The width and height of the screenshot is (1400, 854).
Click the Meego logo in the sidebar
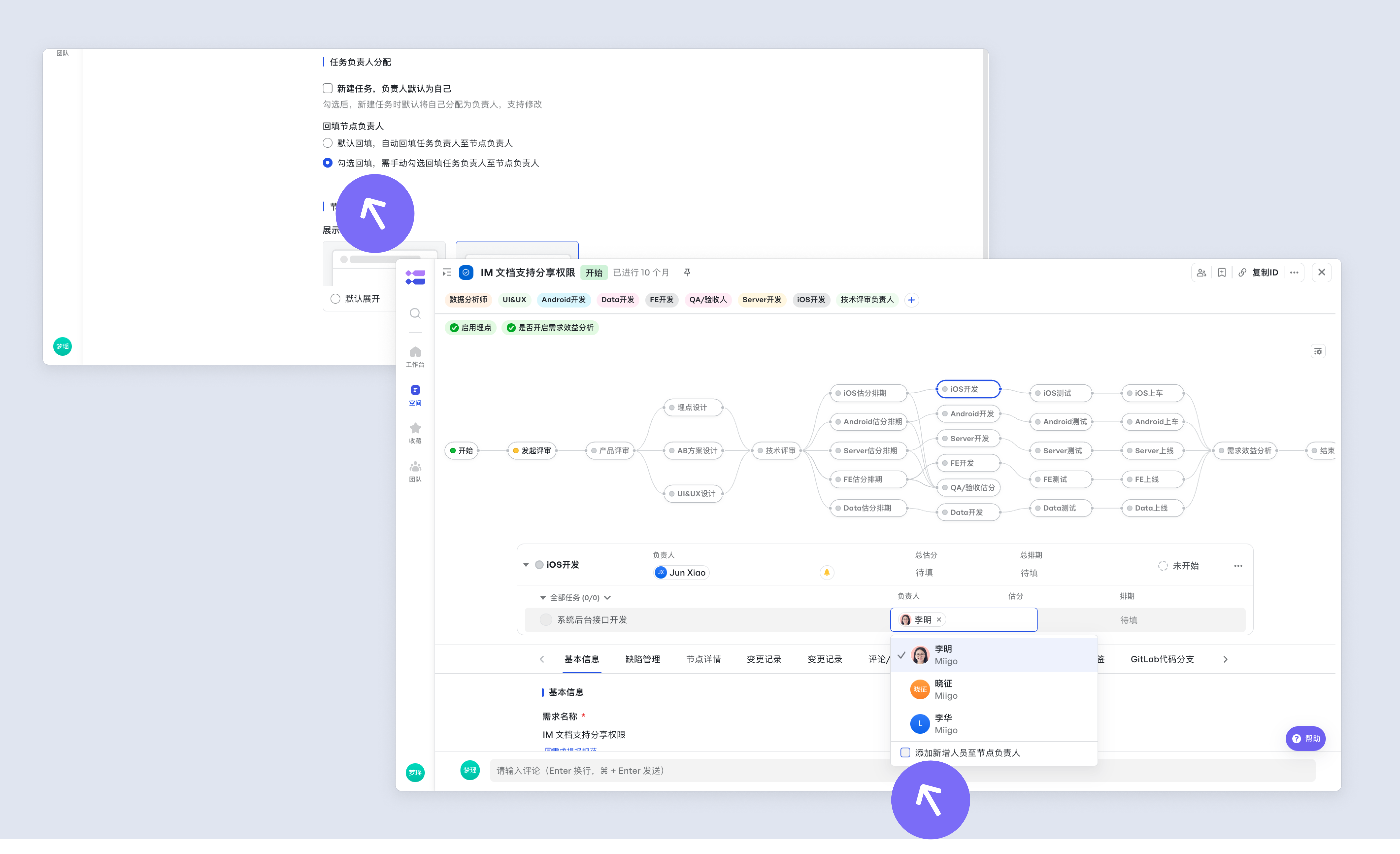(415, 277)
